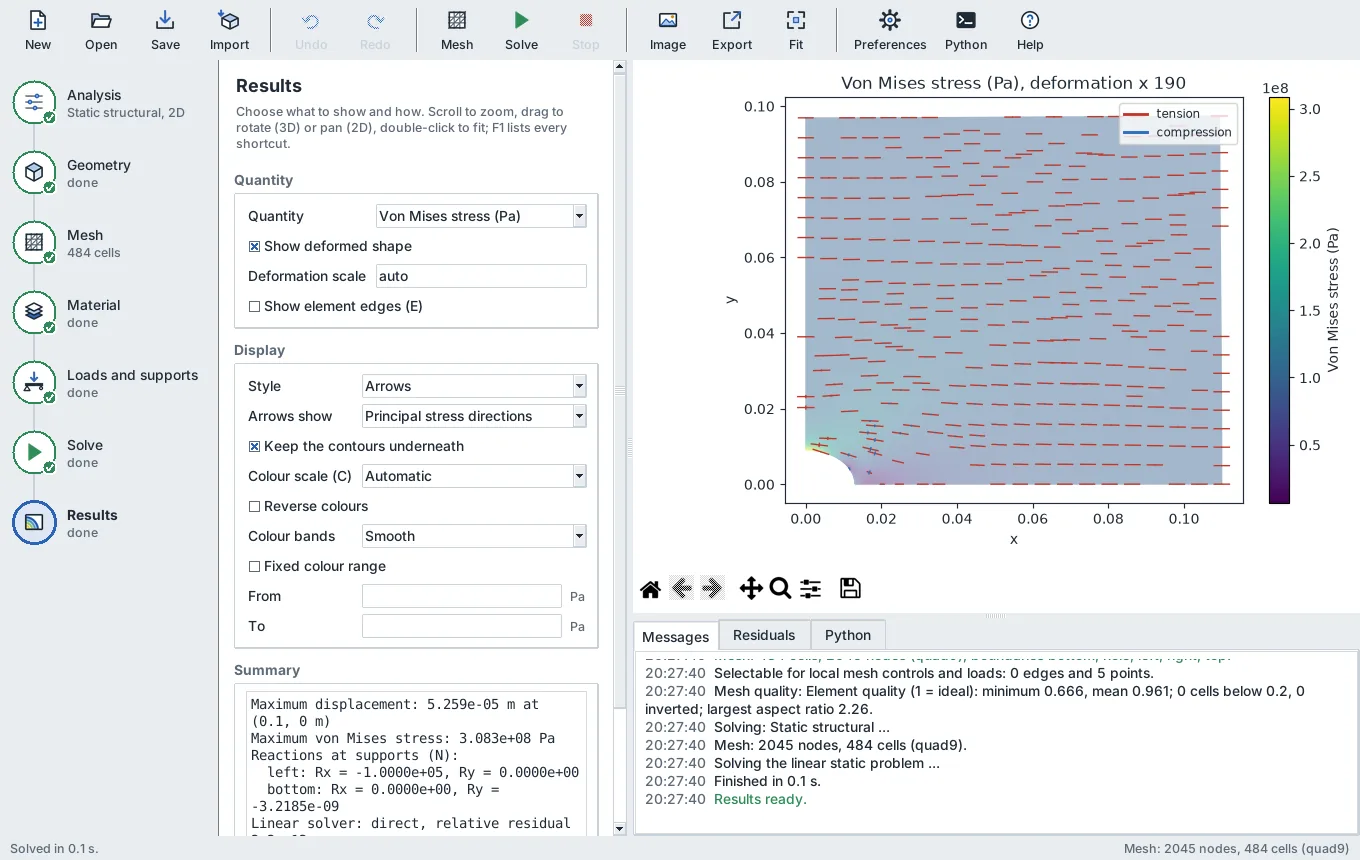Open Help
Image resolution: width=1360 pixels, height=860 pixels.
pos(1030,30)
